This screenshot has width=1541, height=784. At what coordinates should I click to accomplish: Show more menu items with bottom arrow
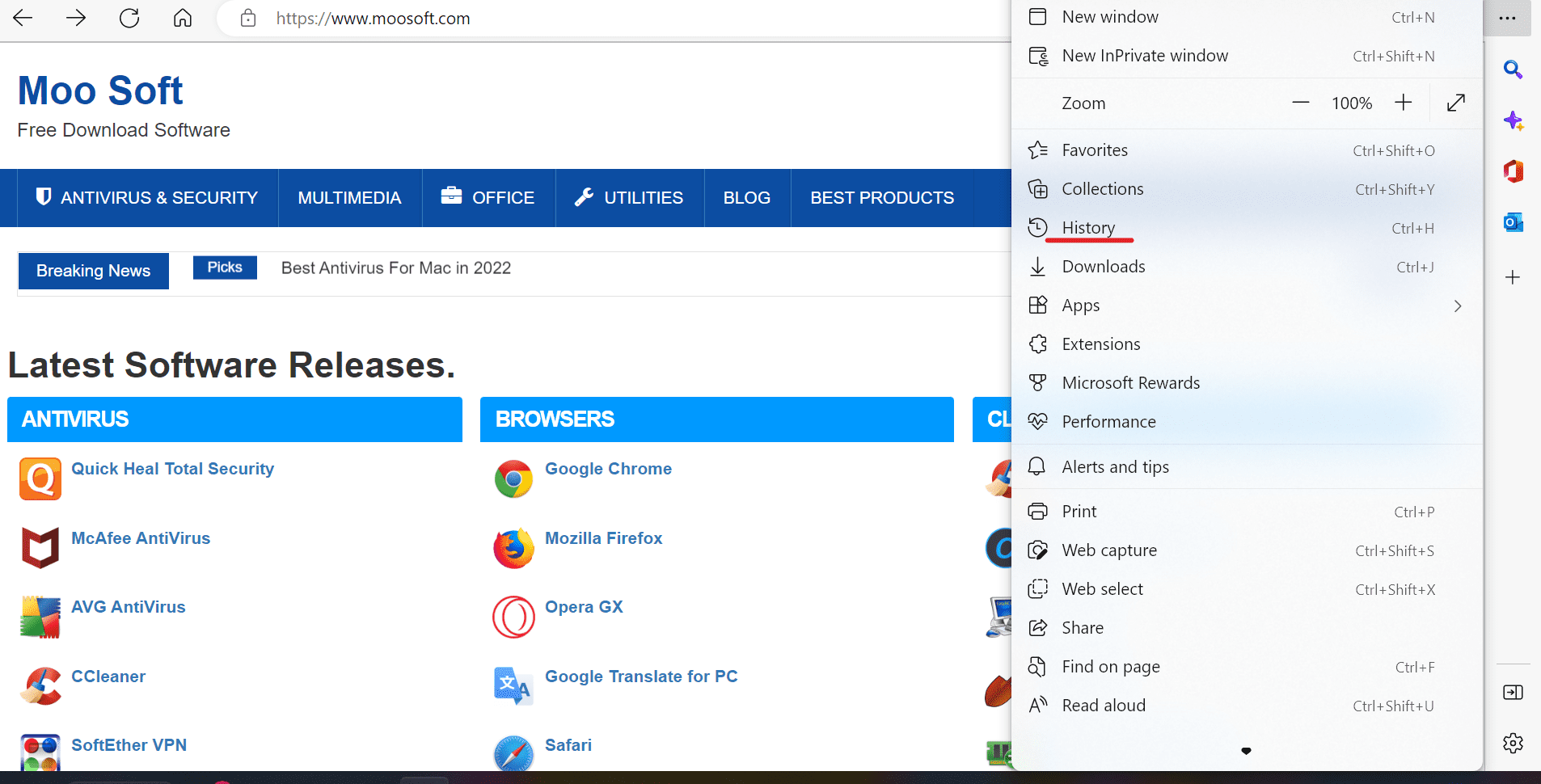(x=1246, y=751)
